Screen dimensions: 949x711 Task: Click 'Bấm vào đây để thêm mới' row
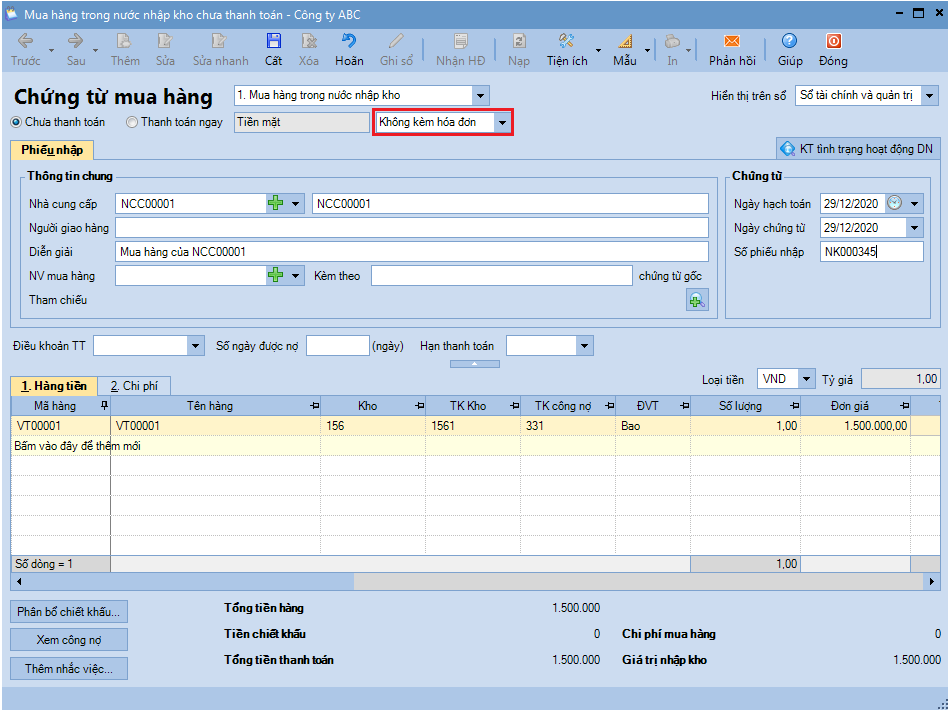[x=475, y=446]
